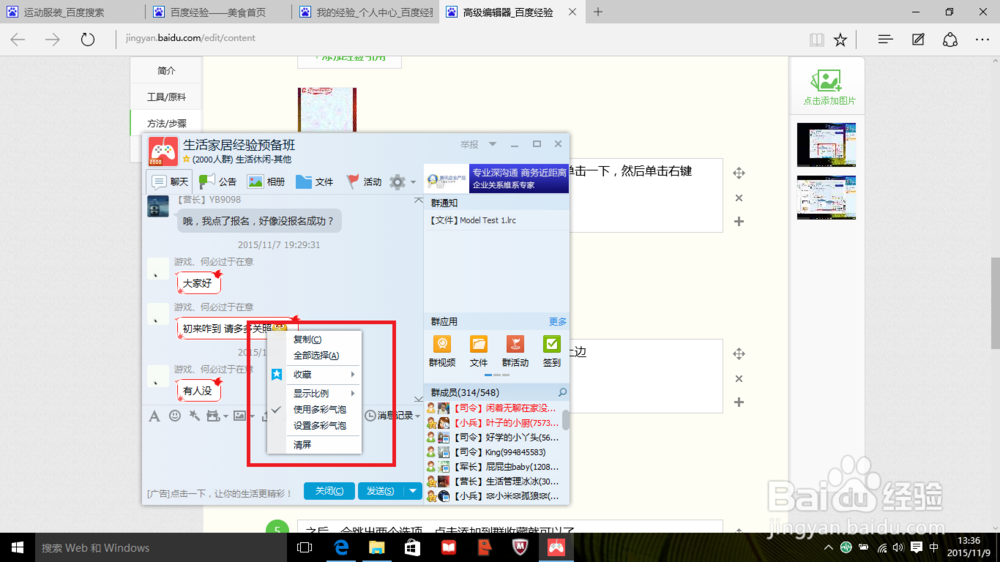Click chat area down chevron

tap(418, 399)
